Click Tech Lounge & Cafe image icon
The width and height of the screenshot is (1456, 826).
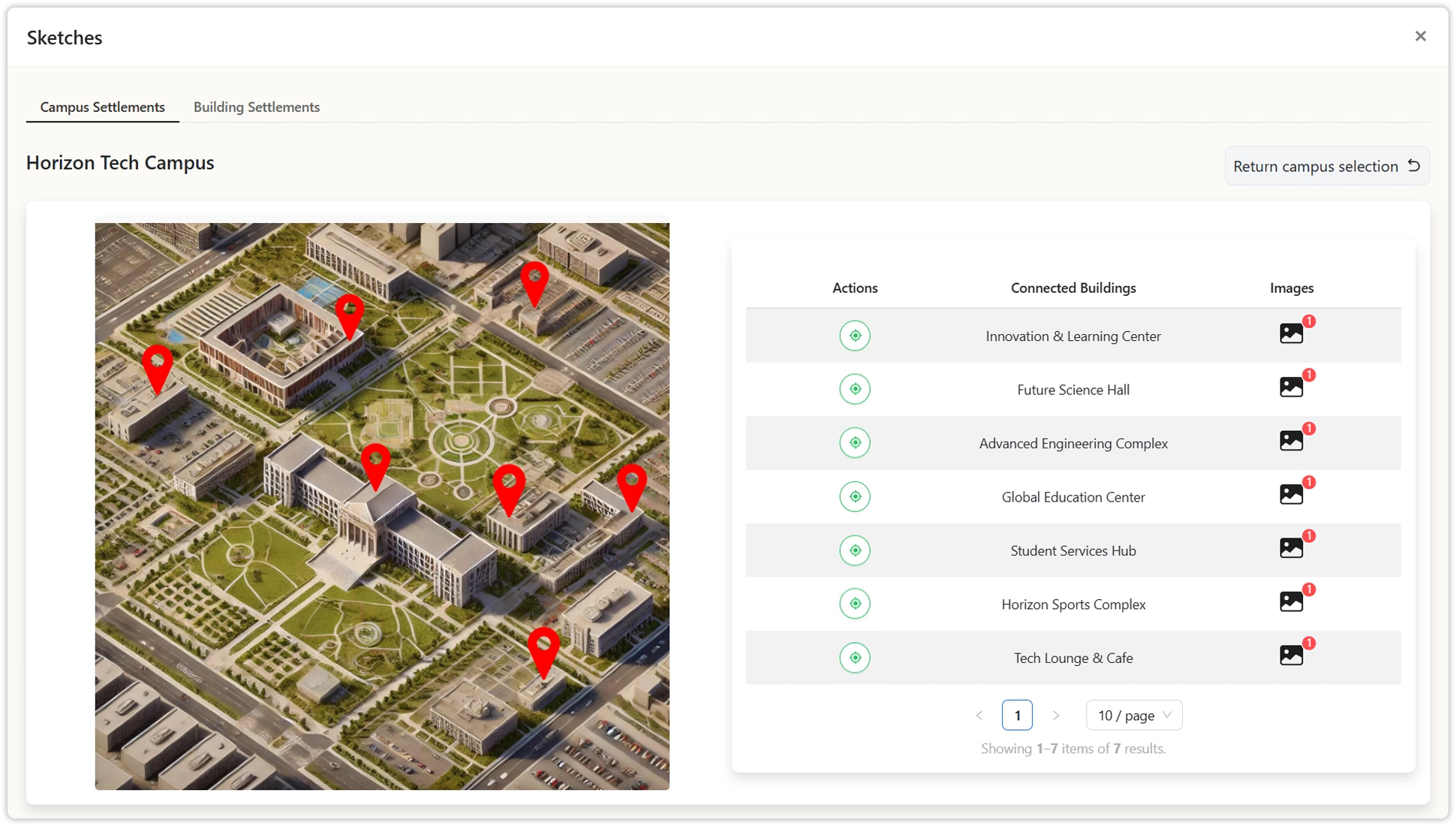pyautogui.click(x=1291, y=656)
